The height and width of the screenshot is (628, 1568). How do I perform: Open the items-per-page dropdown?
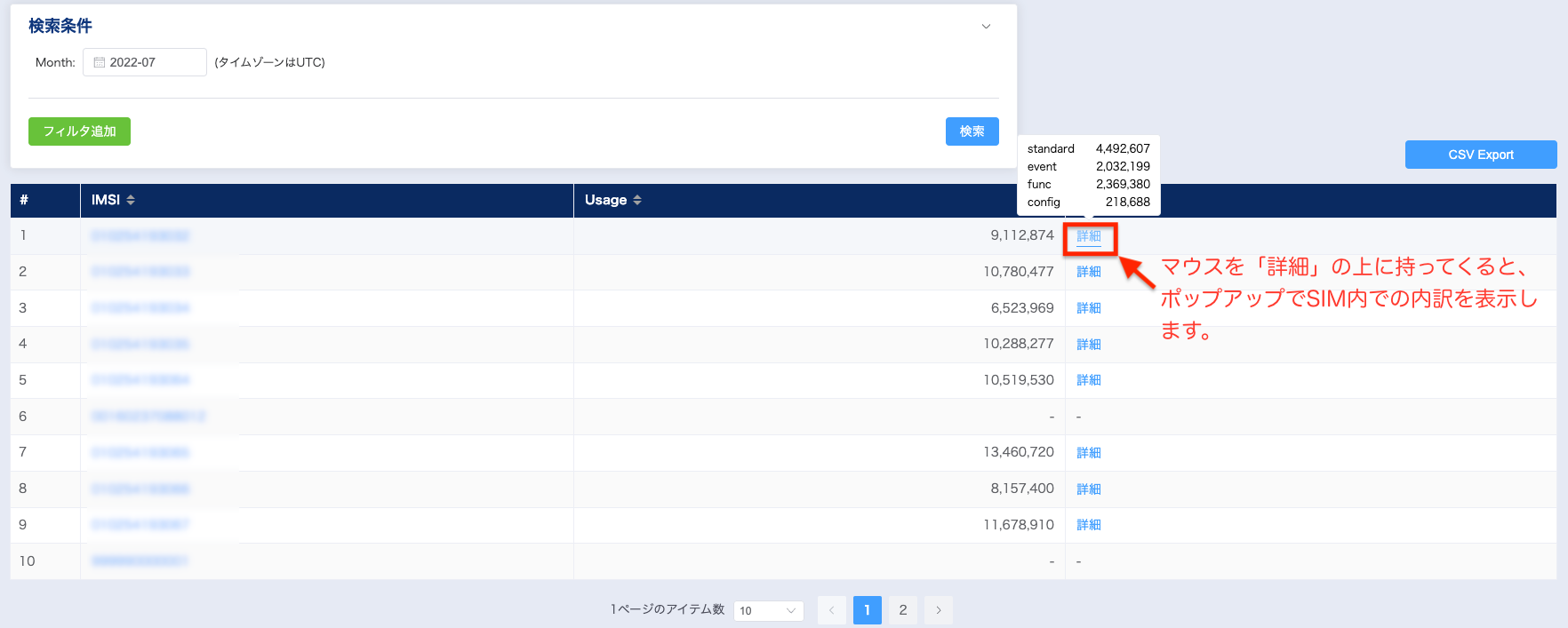pos(768,610)
